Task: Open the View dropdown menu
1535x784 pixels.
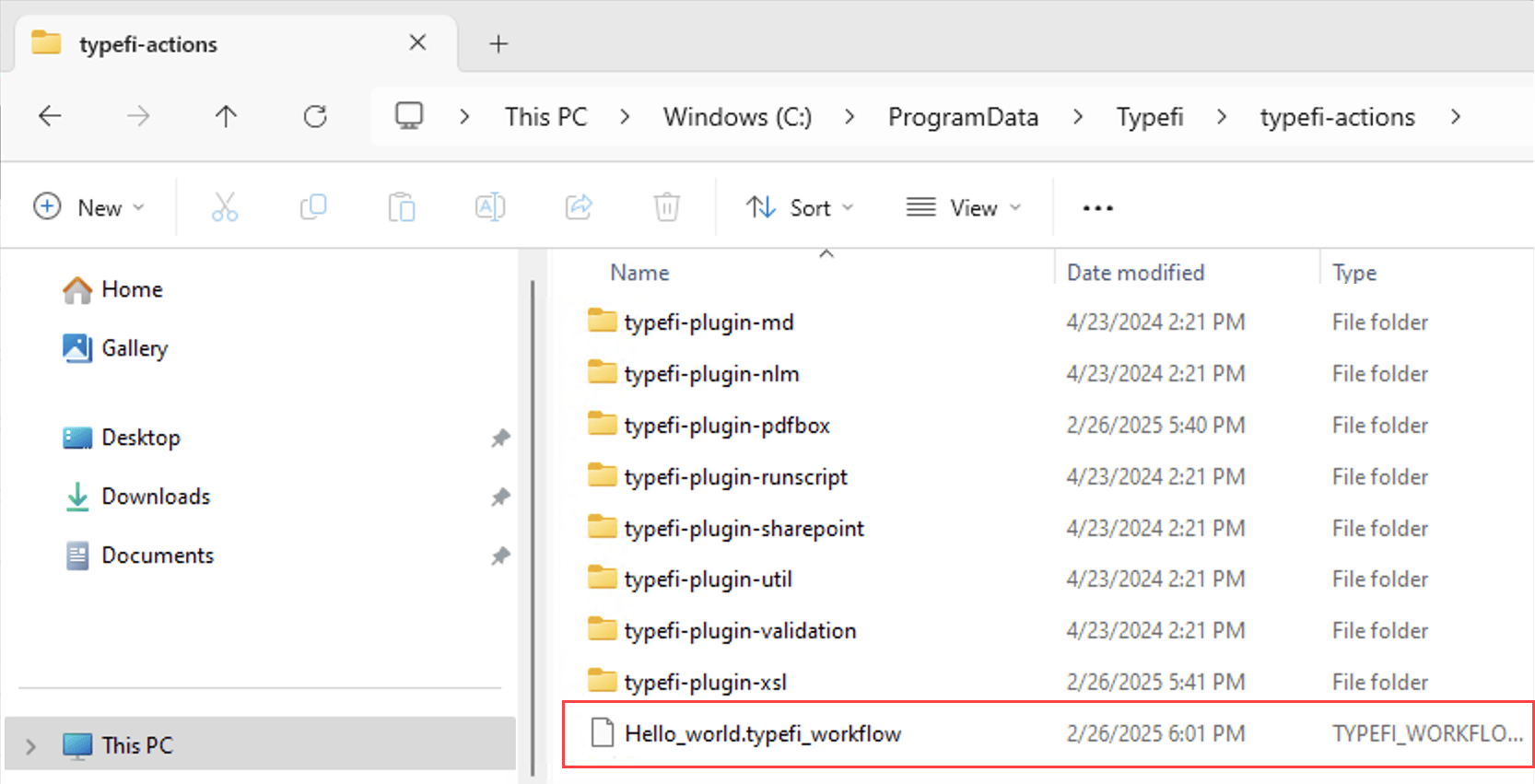Action: (x=964, y=207)
